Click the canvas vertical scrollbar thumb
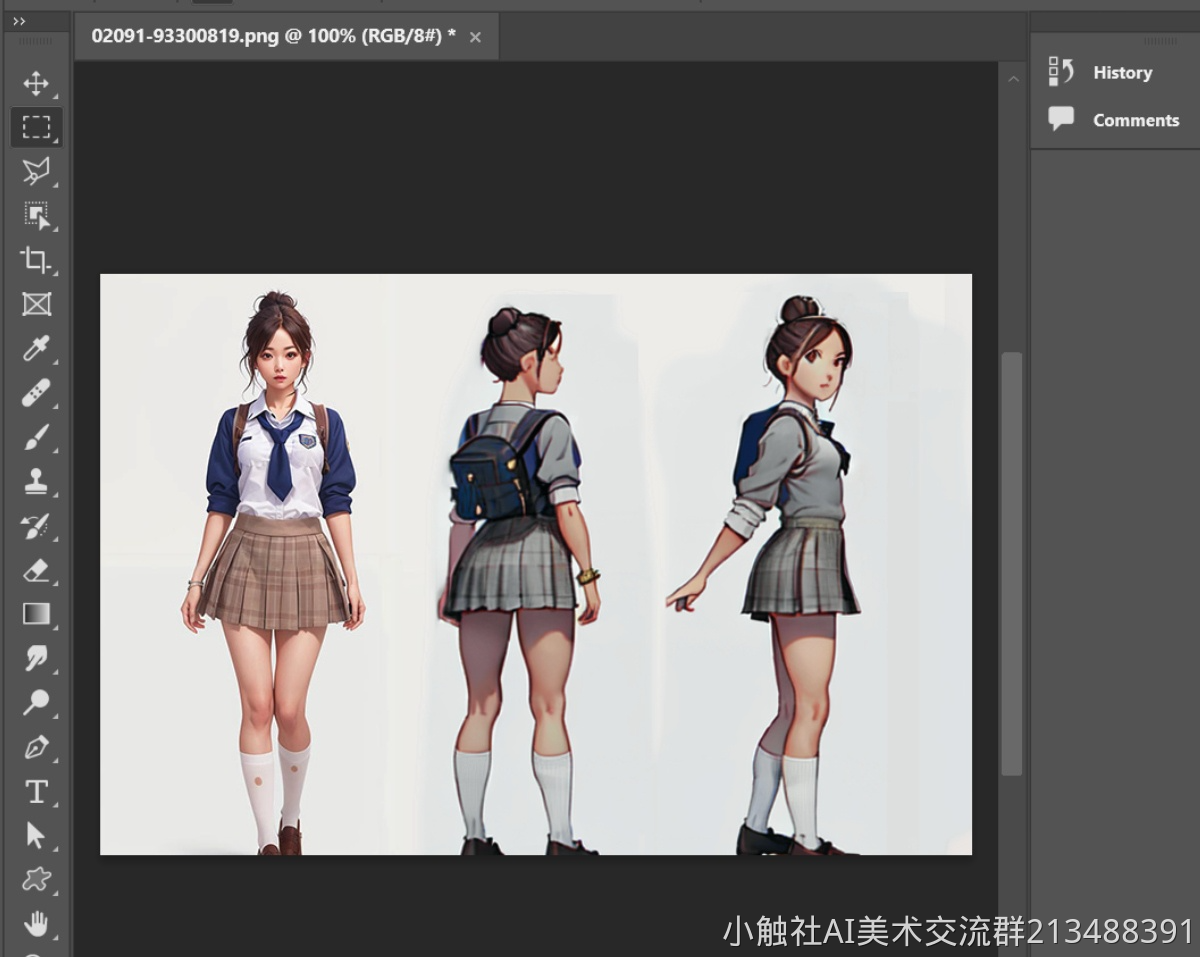Image resolution: width=1200 pixels, height=957 pixels. tap(1013, 563)
